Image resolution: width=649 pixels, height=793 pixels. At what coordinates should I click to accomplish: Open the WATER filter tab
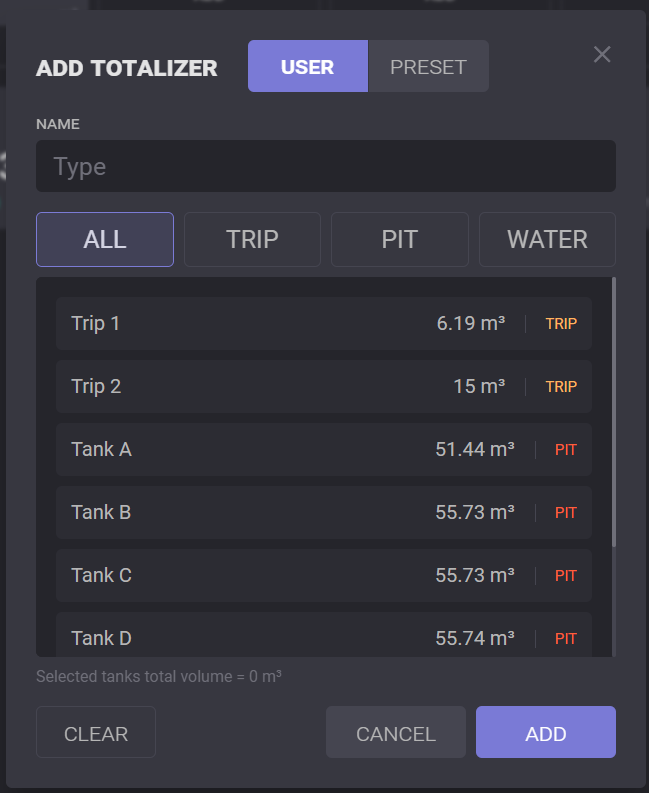(x=547, y=240)
